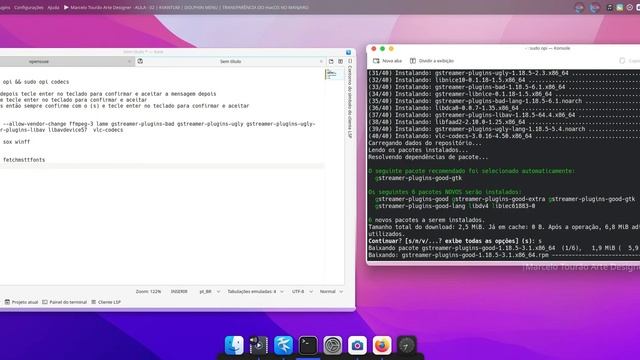Open the Projeto atual panel

click(21, 302)
